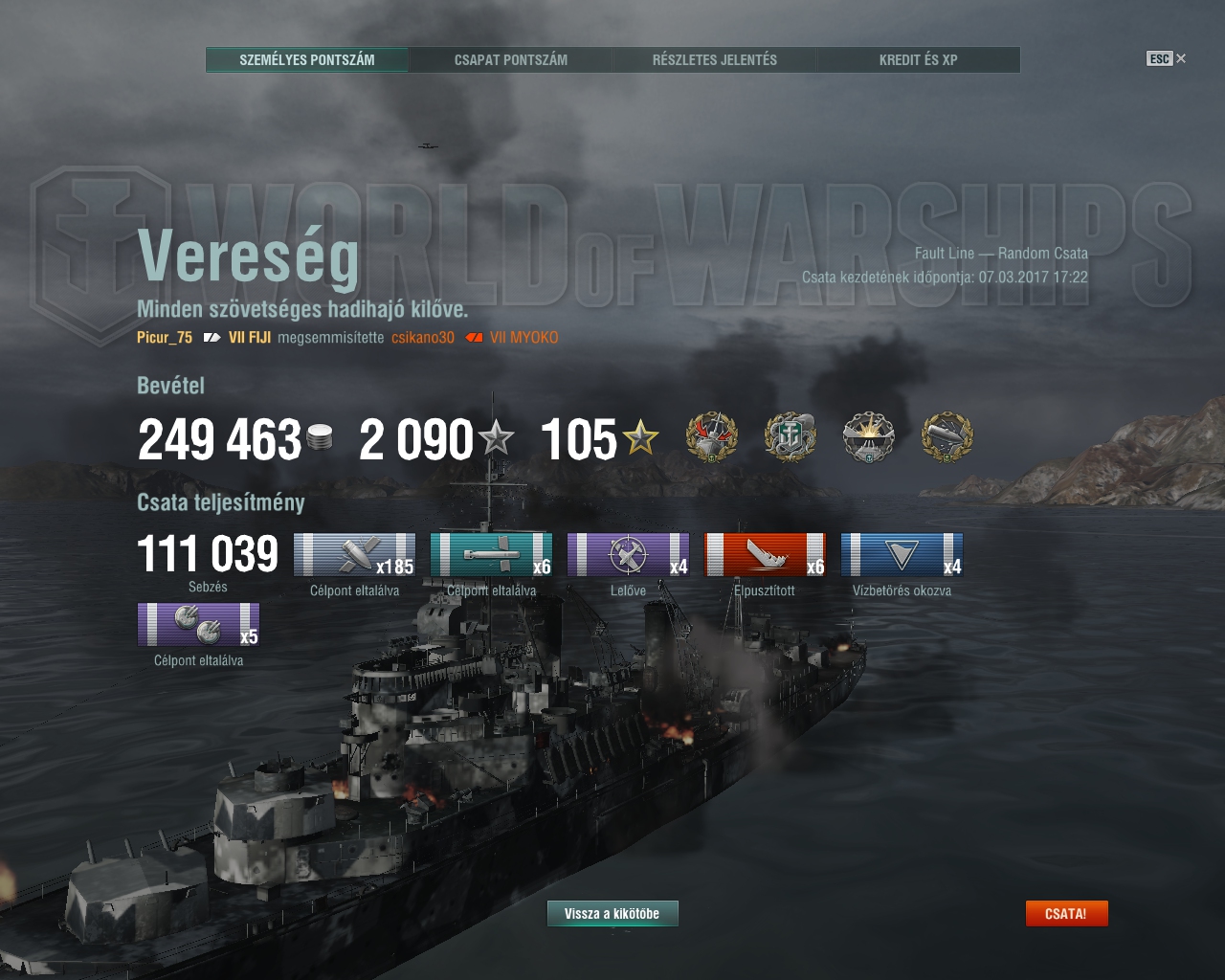Click the player name Picur_75
Image resolution: width=1225 pixels, height=980 pixels.
point(165,337)
